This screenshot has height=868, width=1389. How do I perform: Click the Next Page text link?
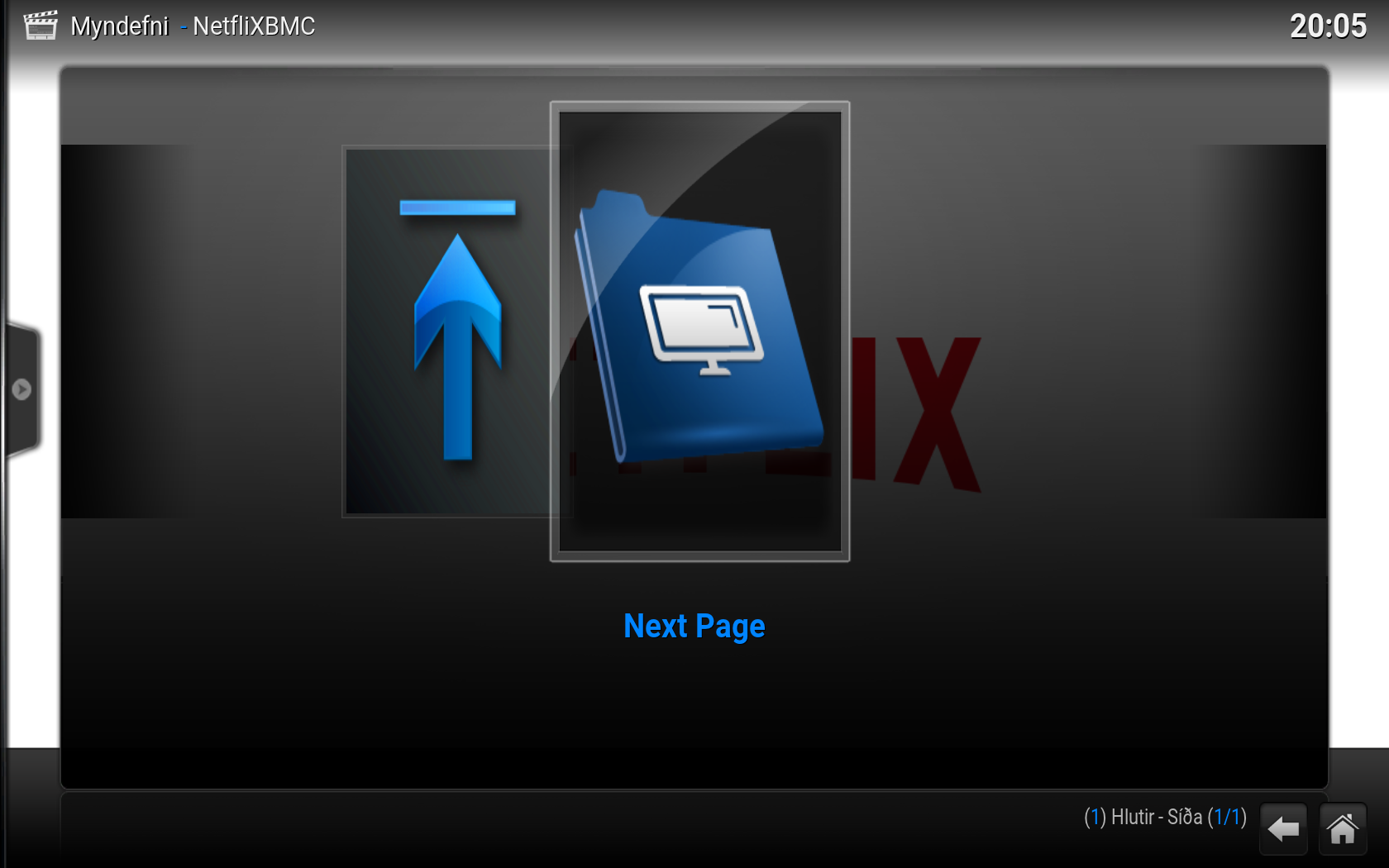694,627
